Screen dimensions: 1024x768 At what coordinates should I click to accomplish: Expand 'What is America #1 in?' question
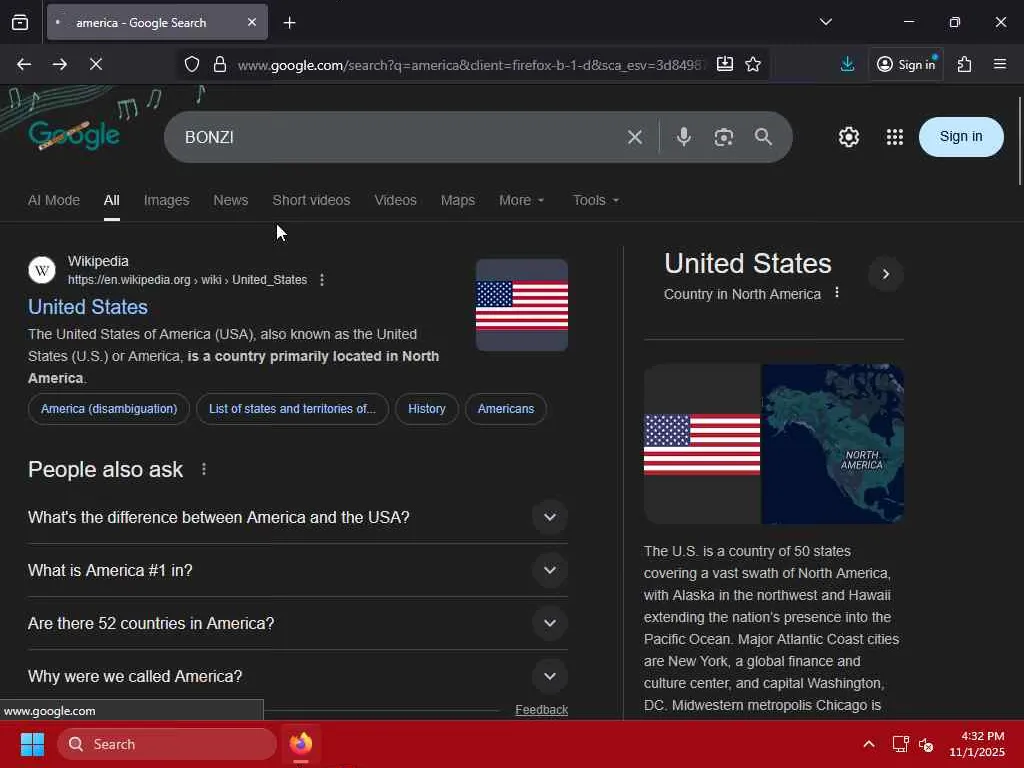click(x=297, y=570)
